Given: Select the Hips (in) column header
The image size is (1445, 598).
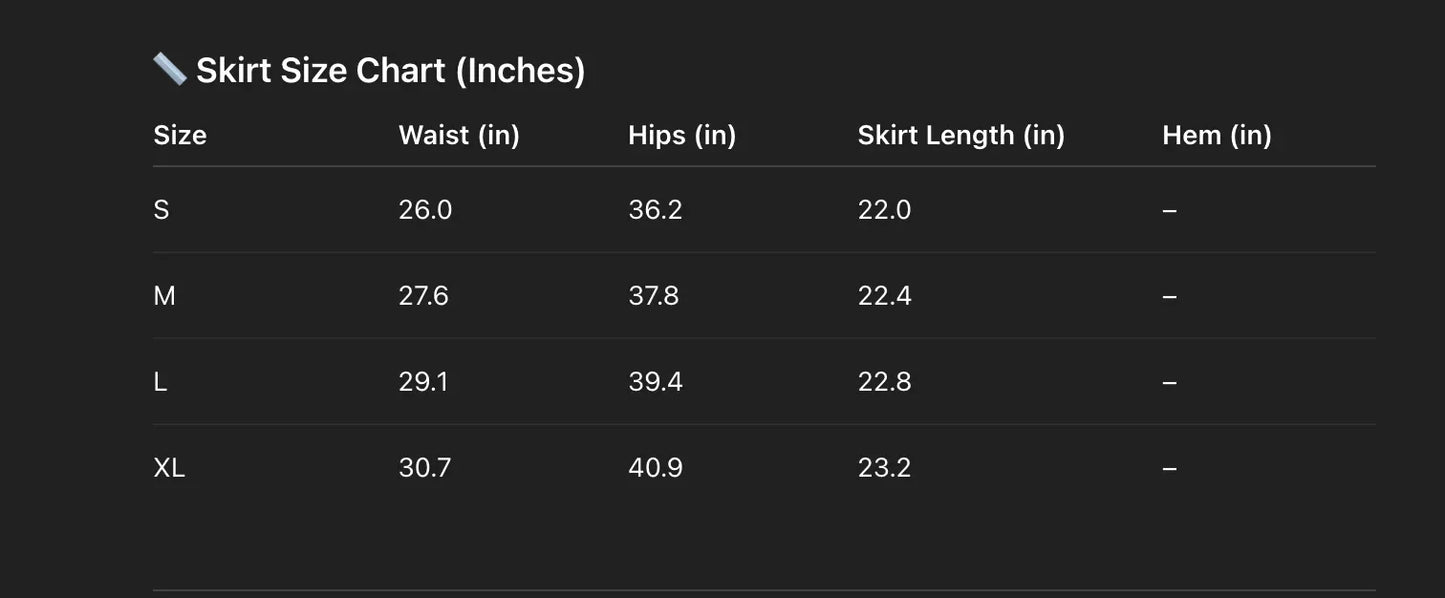Looking at the screenshot, I should [682, 135].
